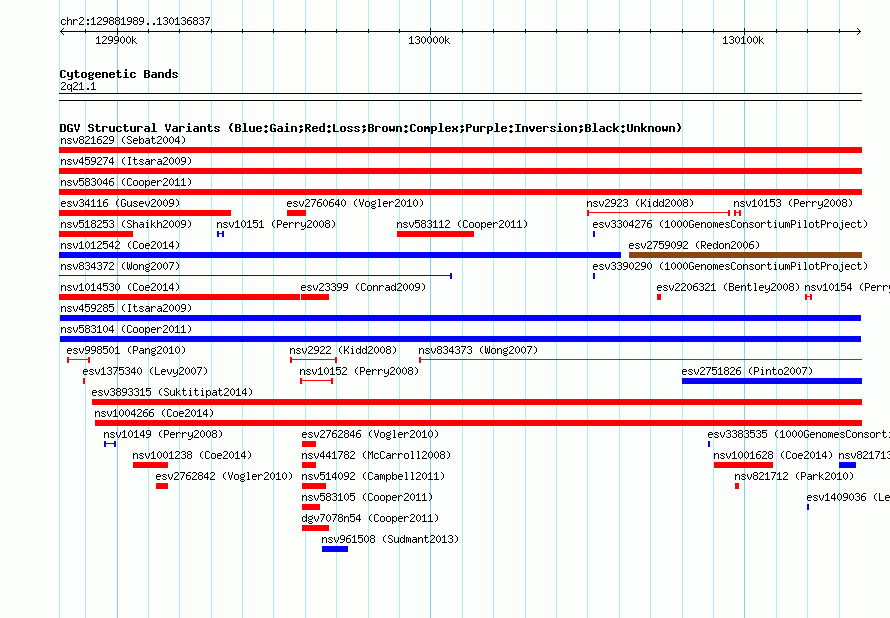Open the esv3390290 variant label
The image size is (890, 618).
click(x=730, y=266)
